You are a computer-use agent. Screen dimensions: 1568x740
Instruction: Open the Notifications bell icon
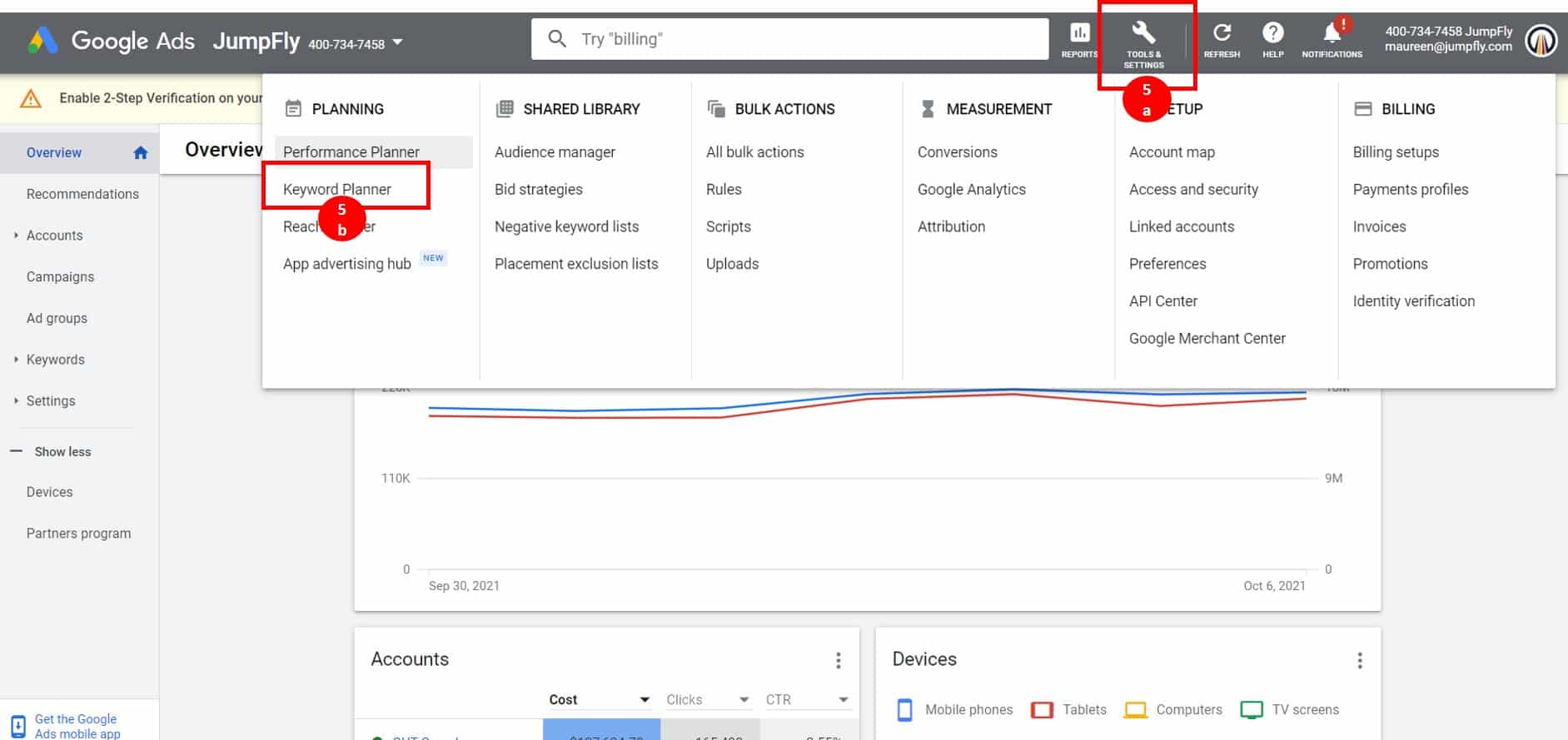[x=1332, y=33]
